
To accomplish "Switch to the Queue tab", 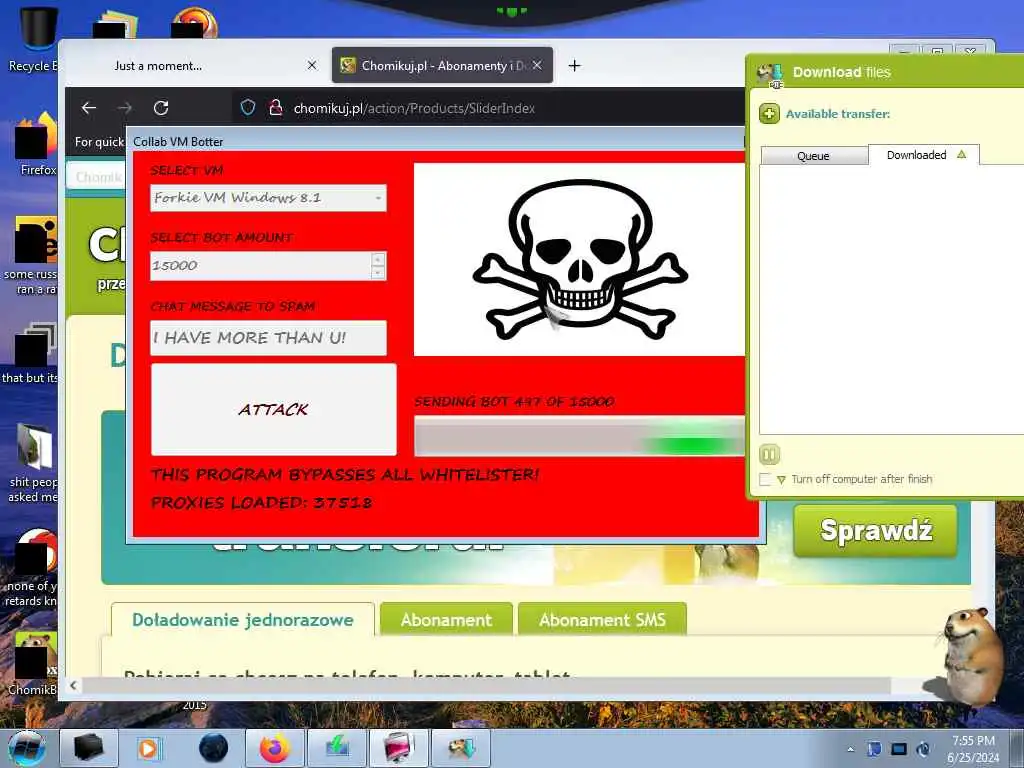I will tap(814, 155).
